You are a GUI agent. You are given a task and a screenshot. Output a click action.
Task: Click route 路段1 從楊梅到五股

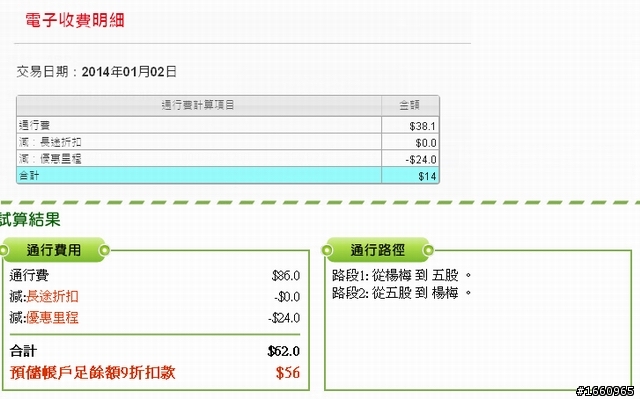coord(402,275)
